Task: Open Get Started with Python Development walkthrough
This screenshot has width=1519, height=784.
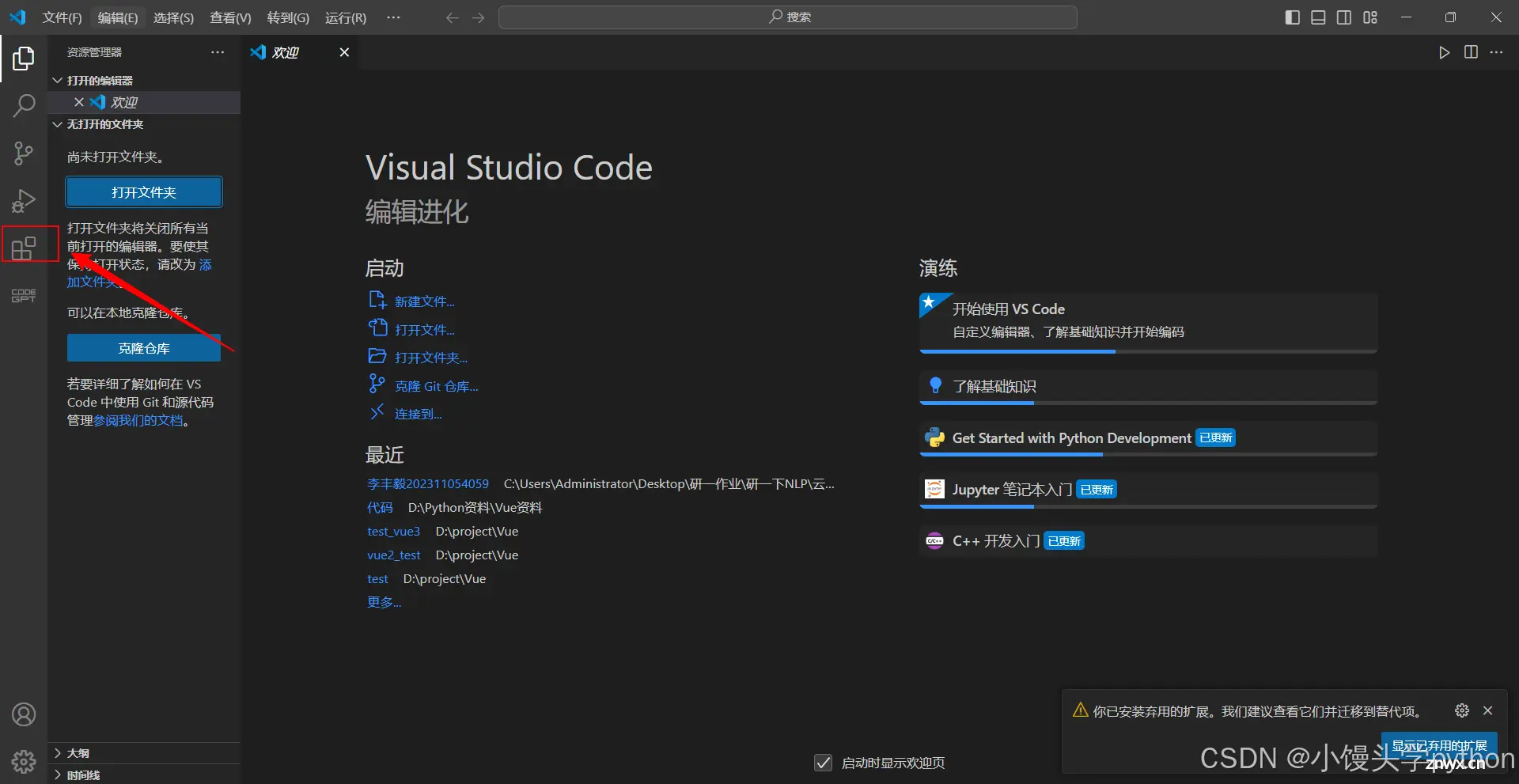Action: coord(1148,438)
